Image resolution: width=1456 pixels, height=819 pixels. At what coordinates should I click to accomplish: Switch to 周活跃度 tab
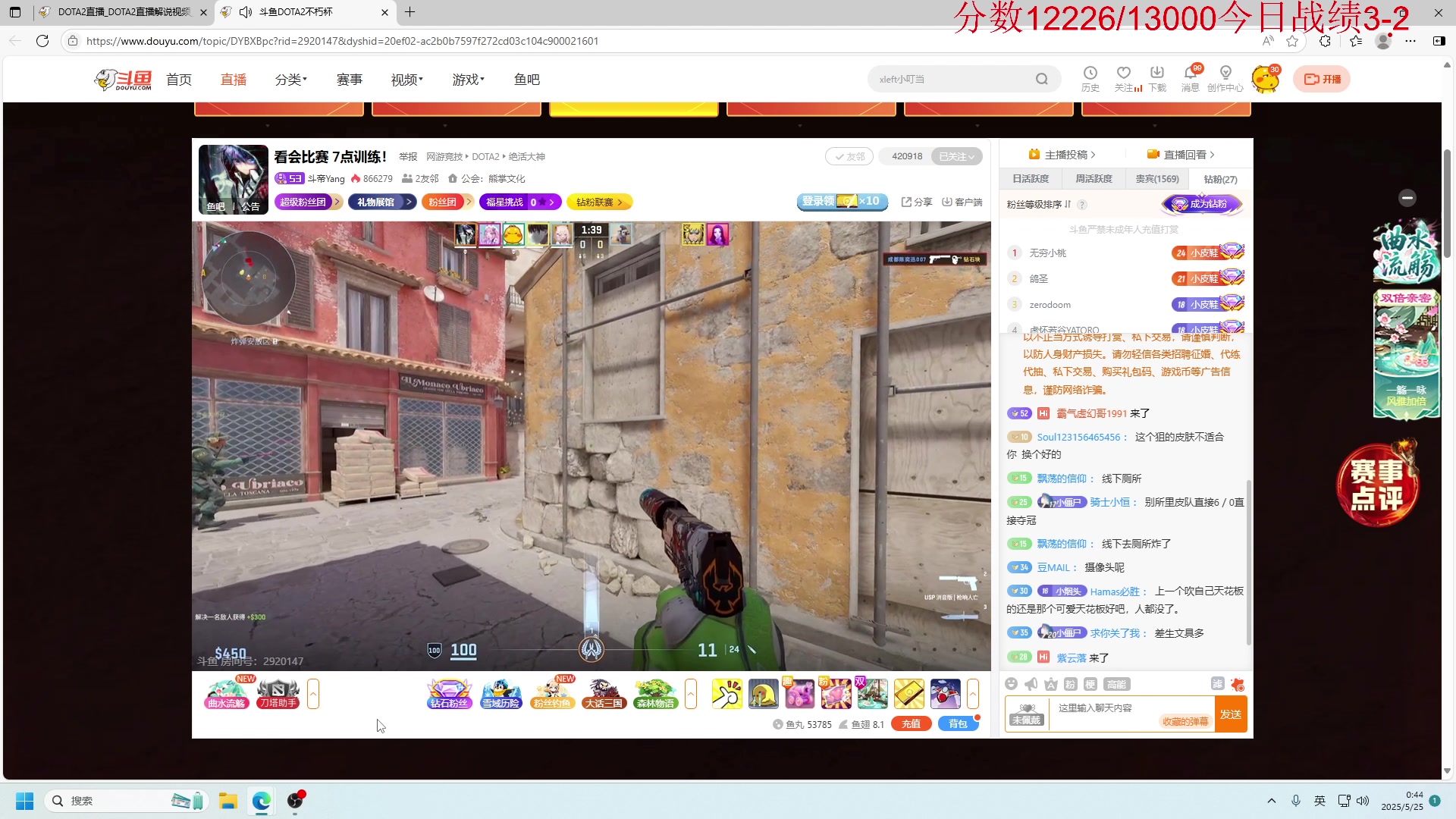1094,179
